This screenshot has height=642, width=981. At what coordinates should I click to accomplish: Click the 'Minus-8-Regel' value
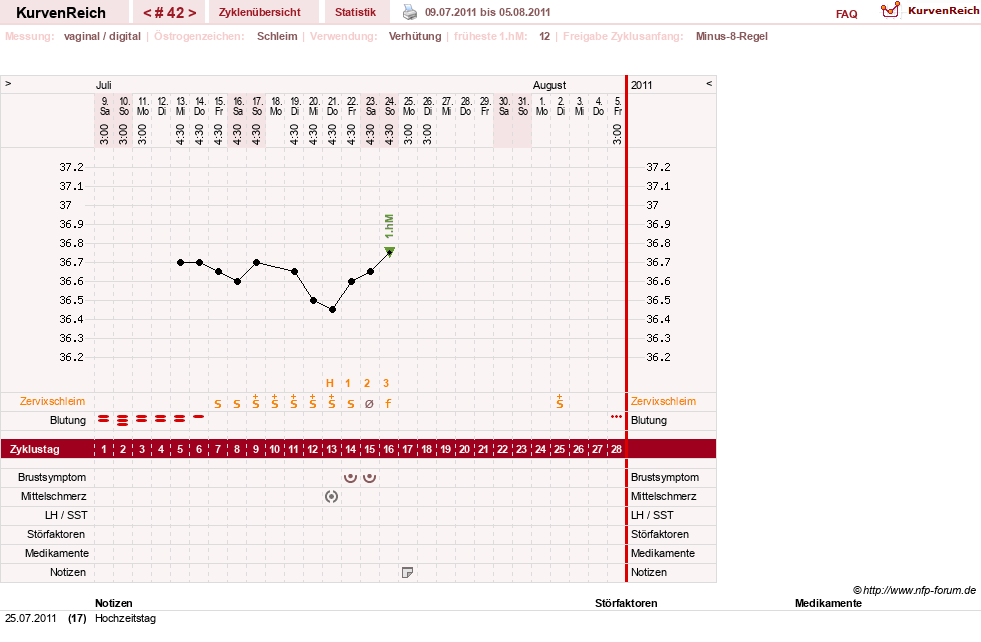coord(731,36)
